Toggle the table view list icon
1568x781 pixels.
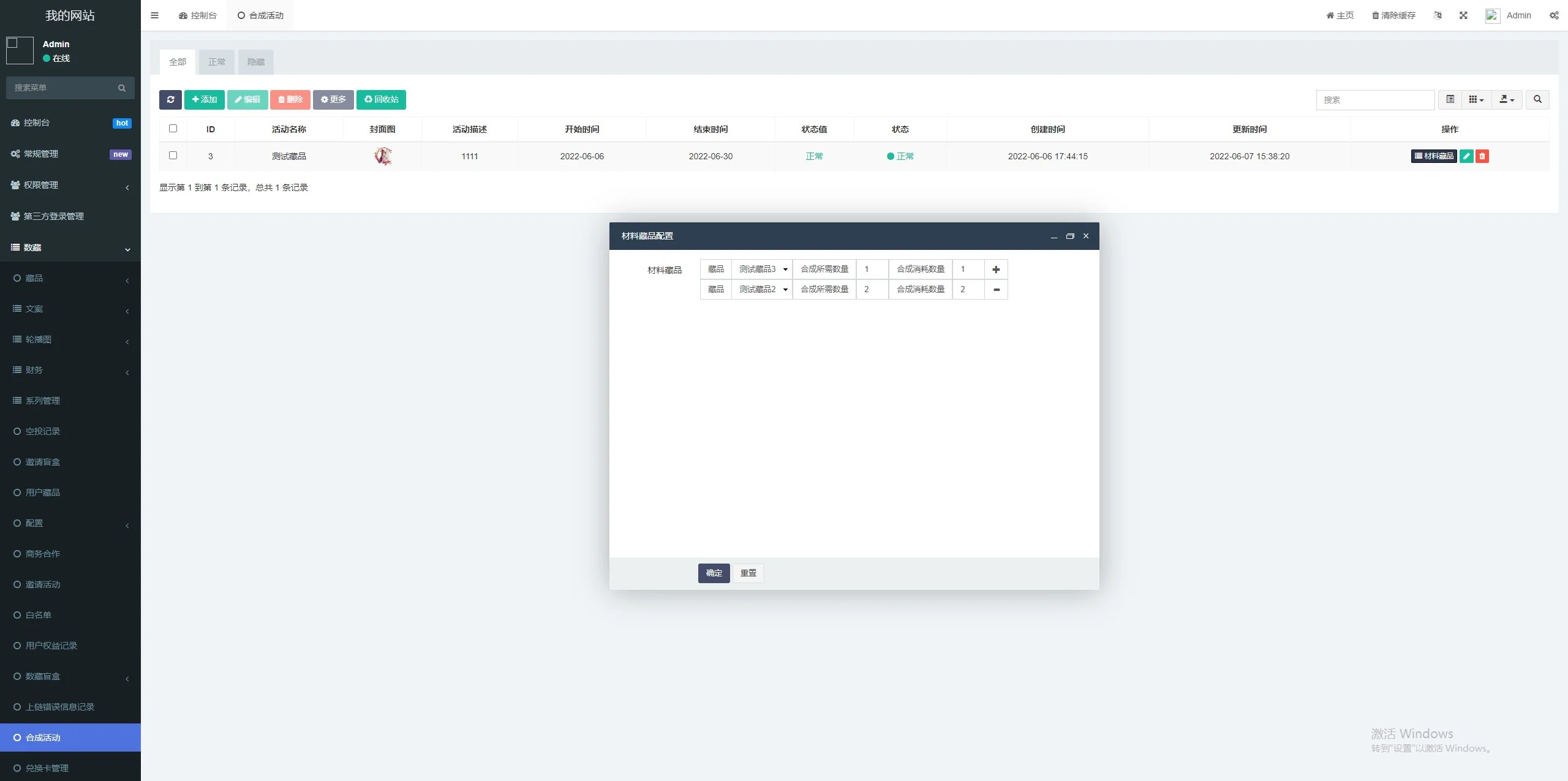1450,99
